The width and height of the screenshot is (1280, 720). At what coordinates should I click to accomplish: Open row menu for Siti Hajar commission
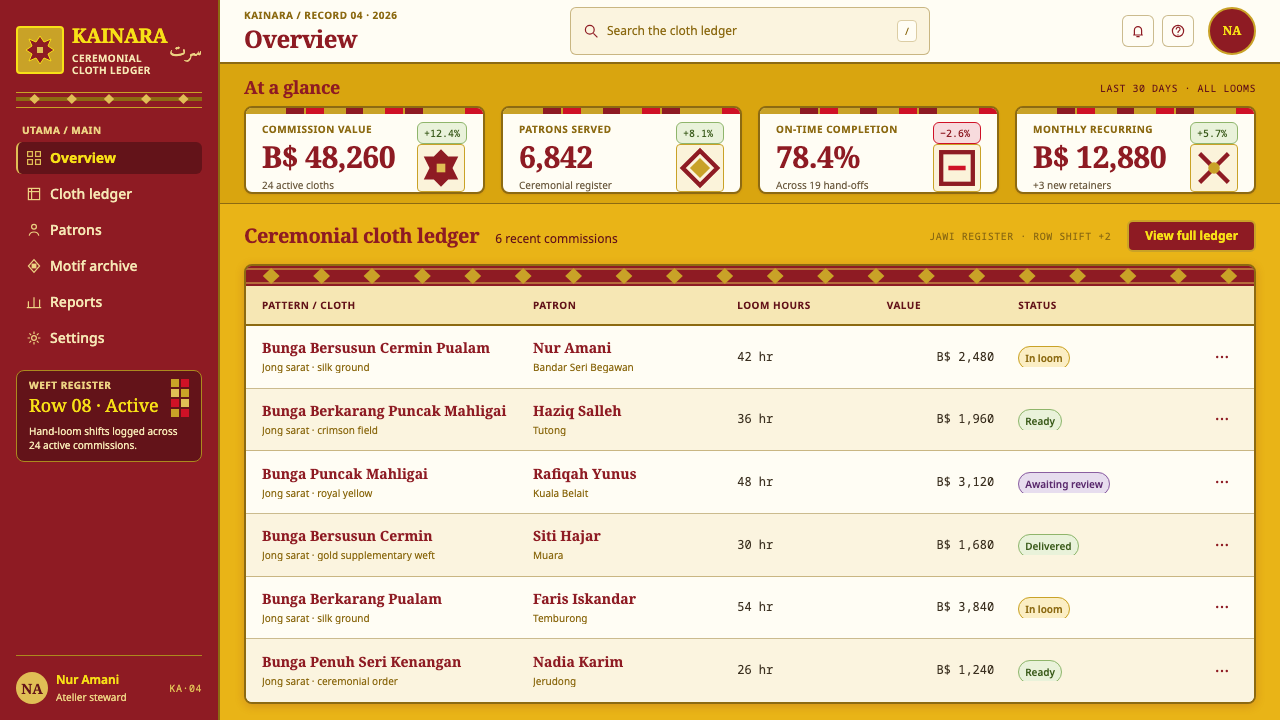[x=1222, y=545]
